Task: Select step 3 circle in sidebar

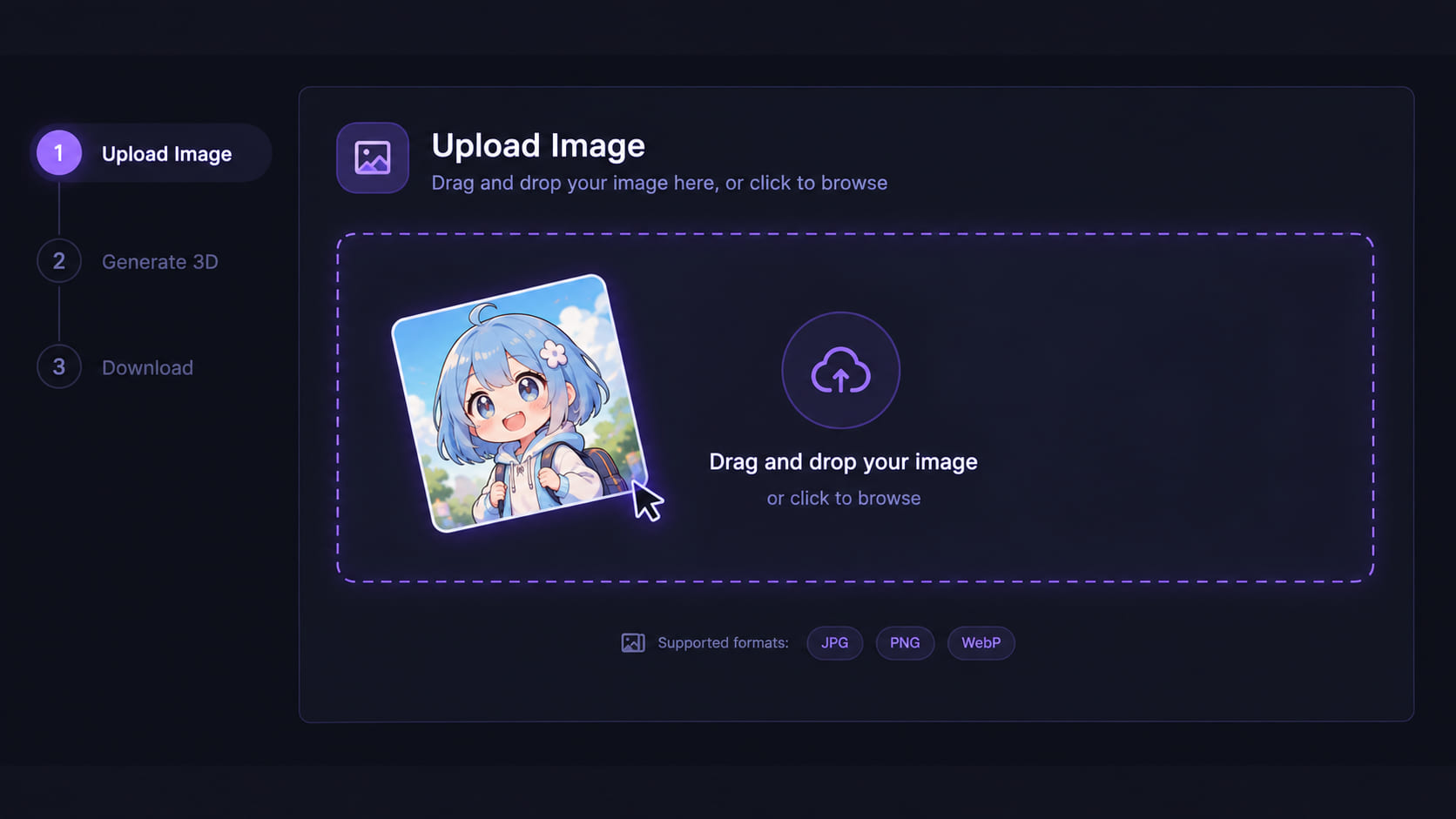Action: coord(59,367)
